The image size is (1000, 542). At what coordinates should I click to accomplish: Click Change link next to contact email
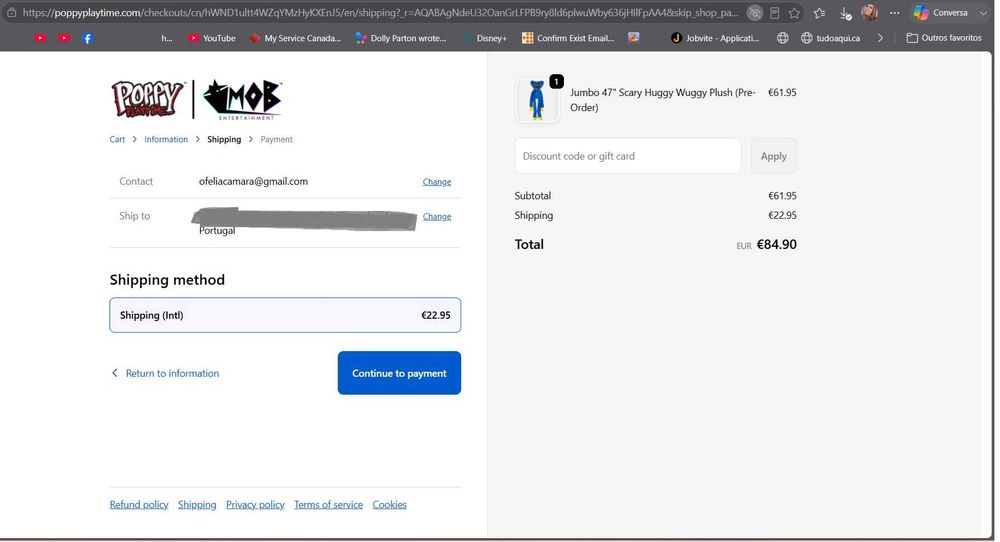(437, 182)
